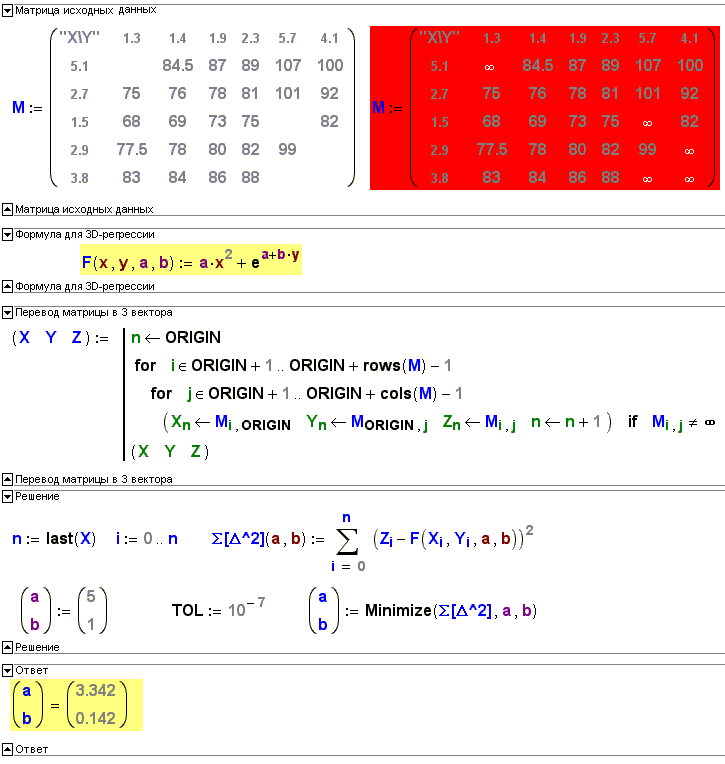Click cell 107 in the white matrix
The image size is (725, 764).
[x=288, y=65]
